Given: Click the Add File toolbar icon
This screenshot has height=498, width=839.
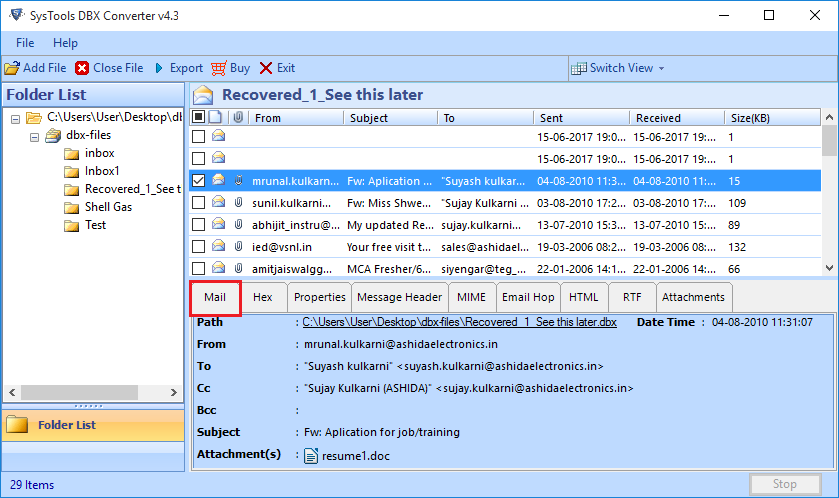Looking at the screenshot, I should click(12, 68).
